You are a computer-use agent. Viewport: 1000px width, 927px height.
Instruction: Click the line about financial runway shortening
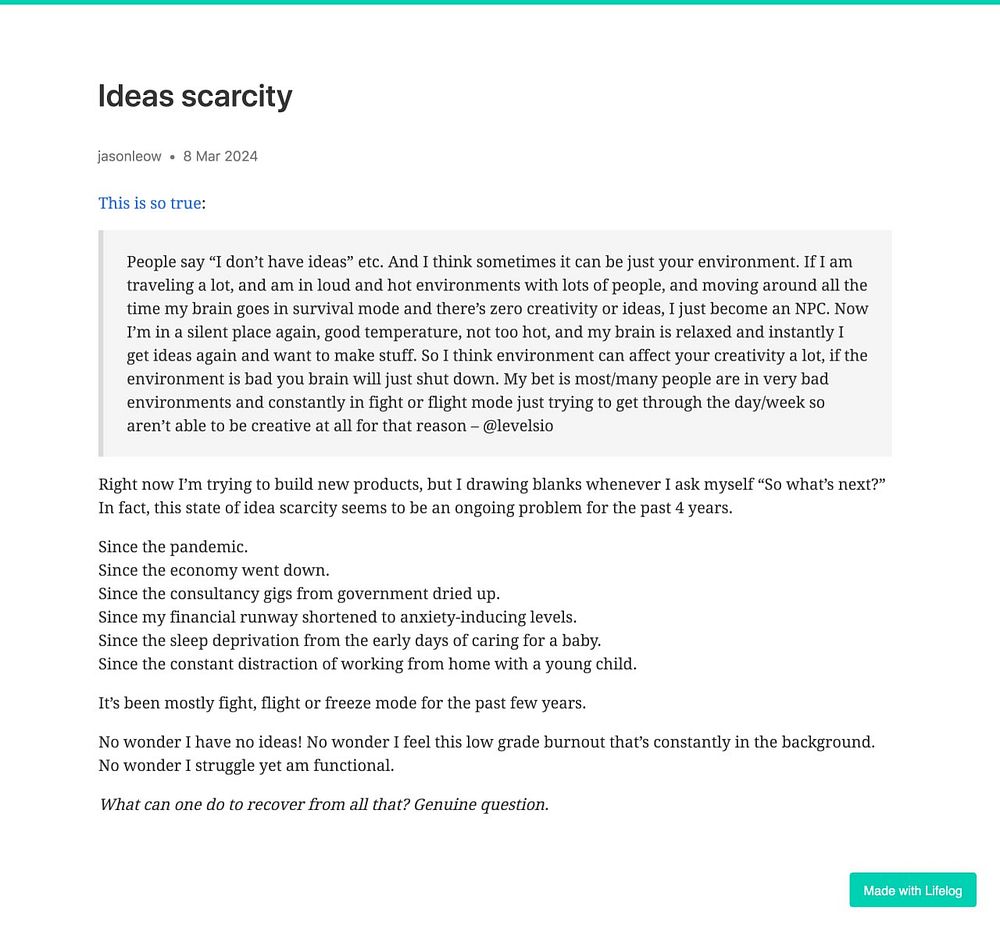[x=337, y=617]
